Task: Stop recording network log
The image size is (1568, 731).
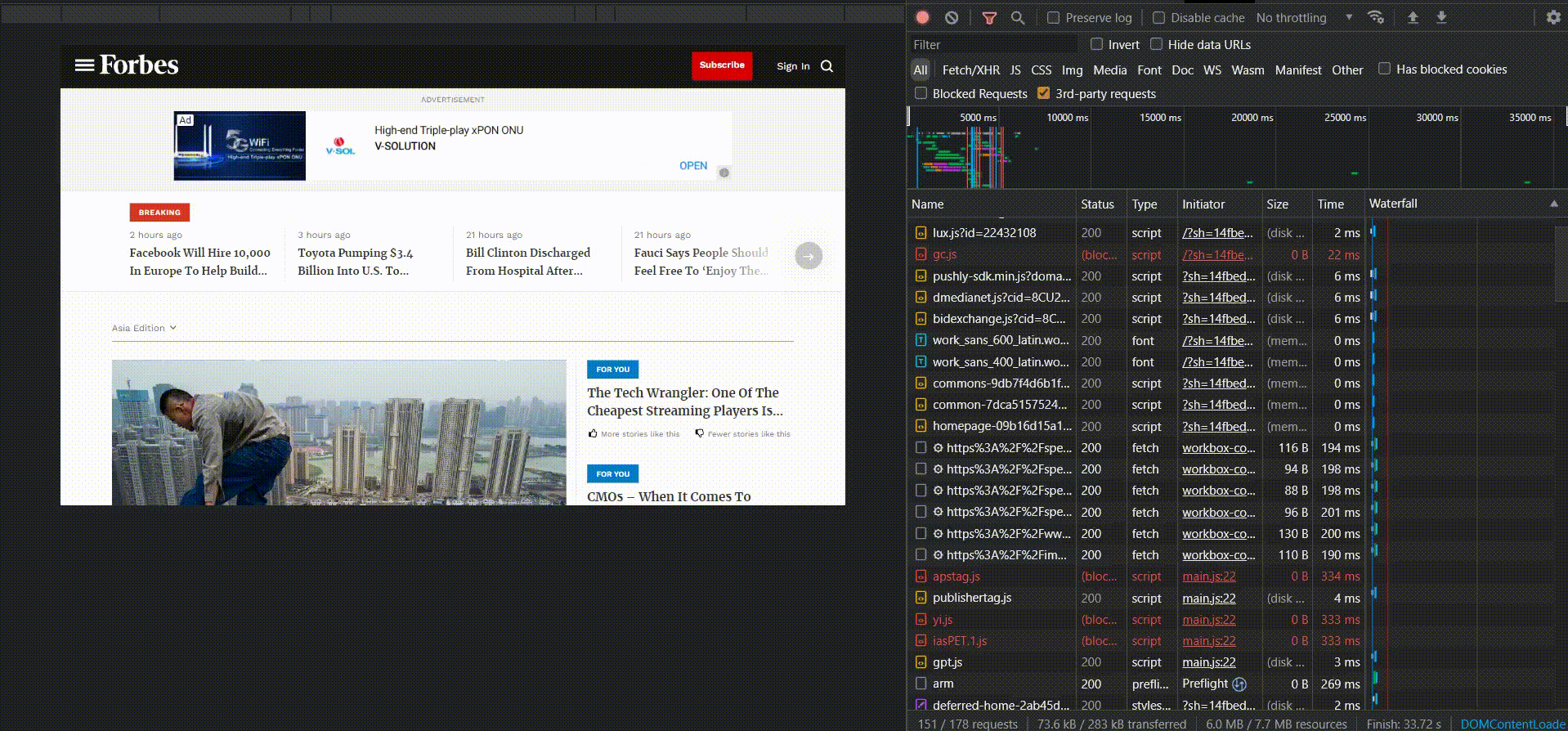Action: (x=922, y=17)
